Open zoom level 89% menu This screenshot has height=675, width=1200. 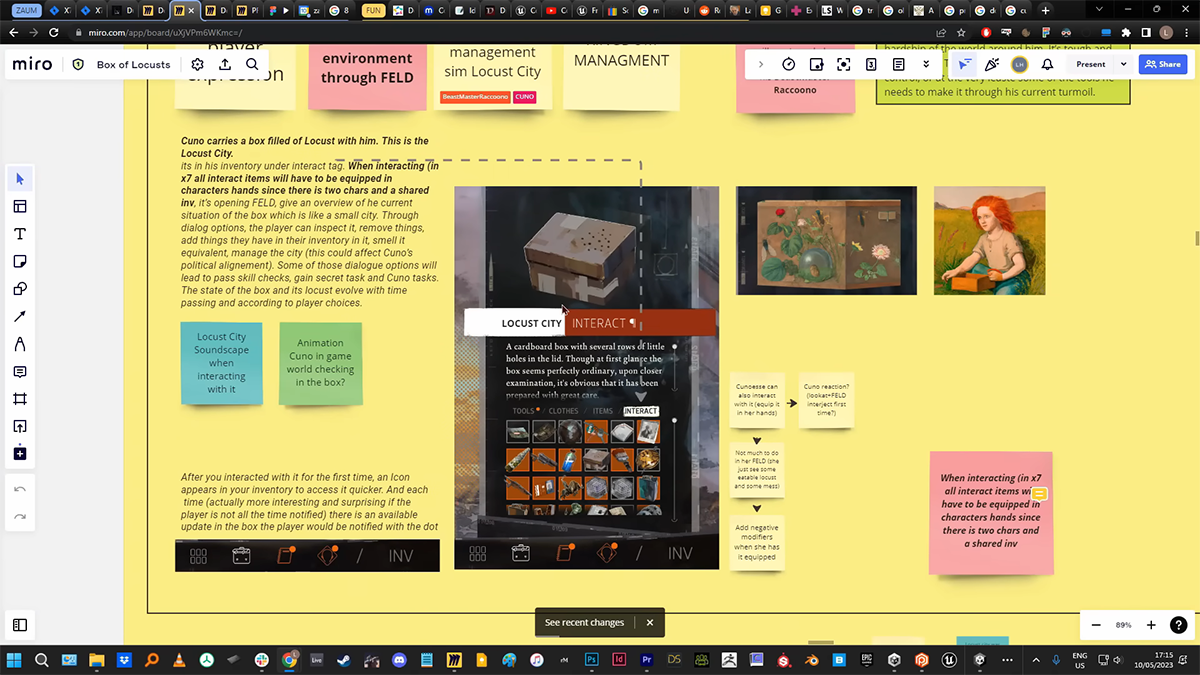coord(1123,625)
